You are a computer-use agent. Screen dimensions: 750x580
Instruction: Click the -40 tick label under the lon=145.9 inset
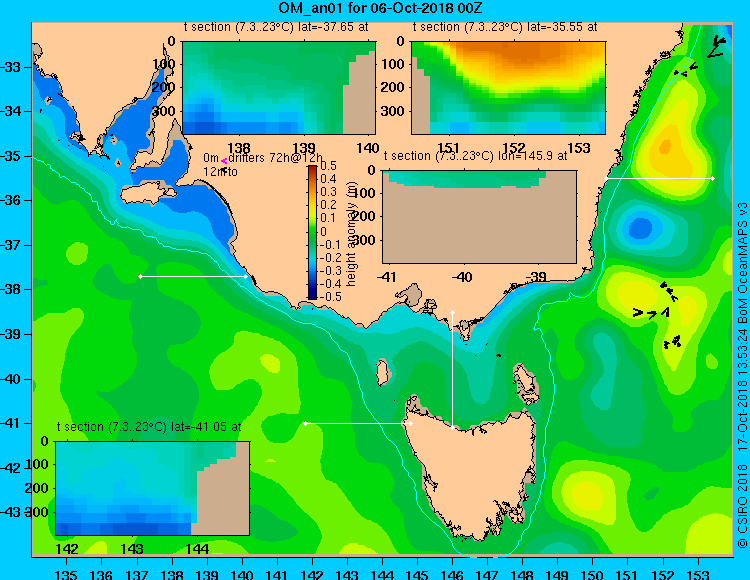click(x=462, y=277)
